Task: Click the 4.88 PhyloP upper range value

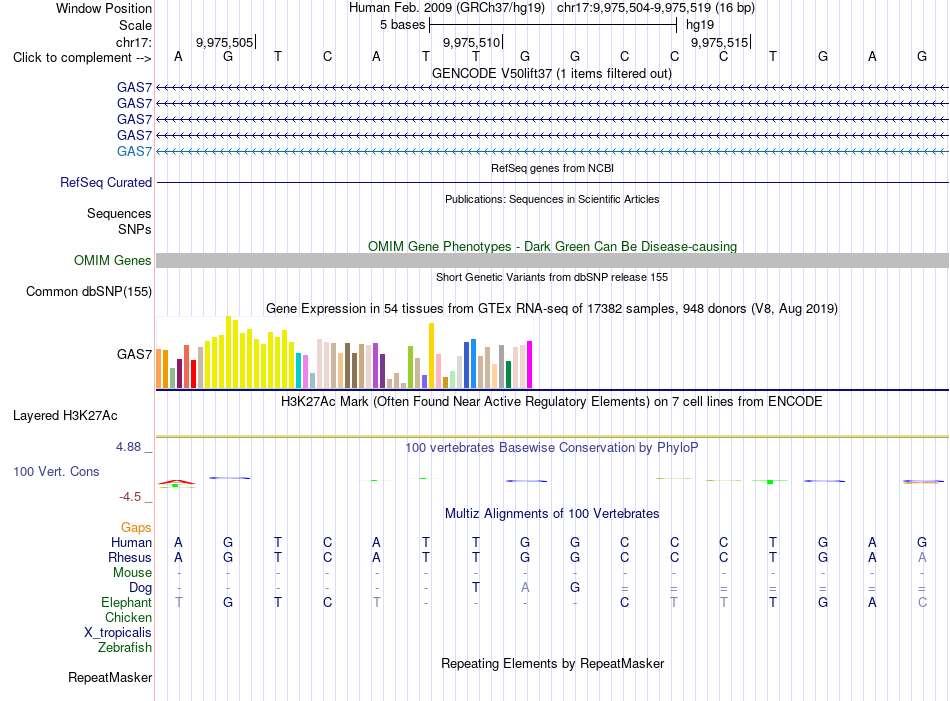Action: point(128,447)
